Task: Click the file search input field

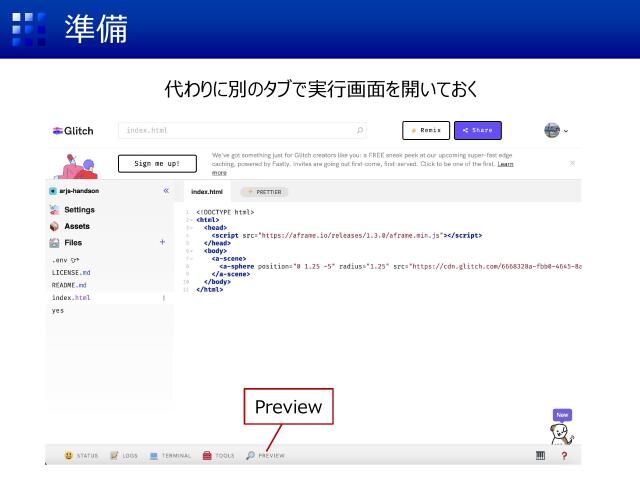Action: [x=240, y=130]
